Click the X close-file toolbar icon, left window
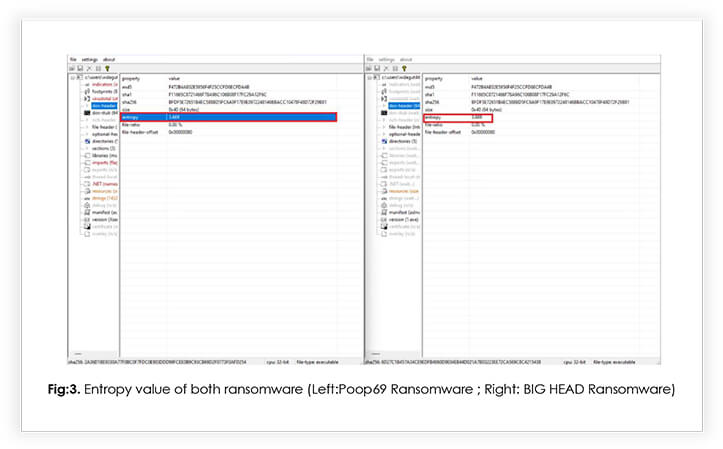 tap(89, 68)
